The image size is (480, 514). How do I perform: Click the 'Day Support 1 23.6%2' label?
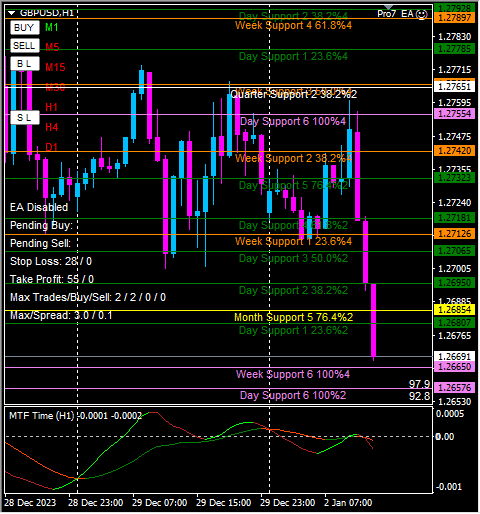293,330
